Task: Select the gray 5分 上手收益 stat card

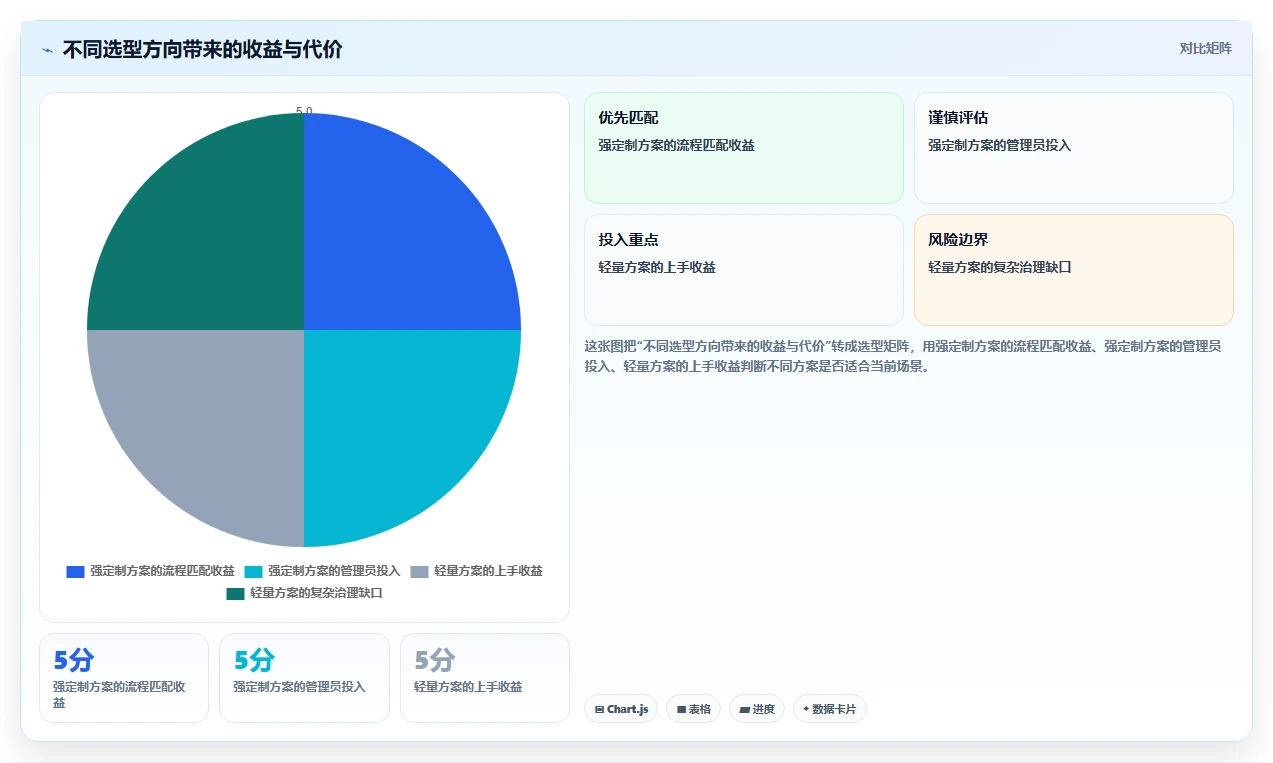Action: (485, 678)
